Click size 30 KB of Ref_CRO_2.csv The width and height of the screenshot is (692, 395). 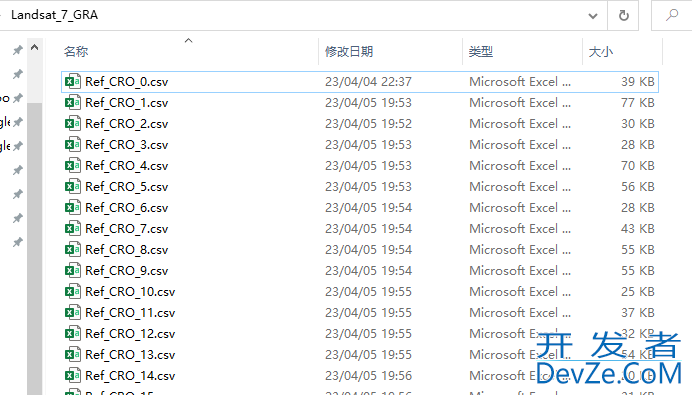tap(638, 124)
